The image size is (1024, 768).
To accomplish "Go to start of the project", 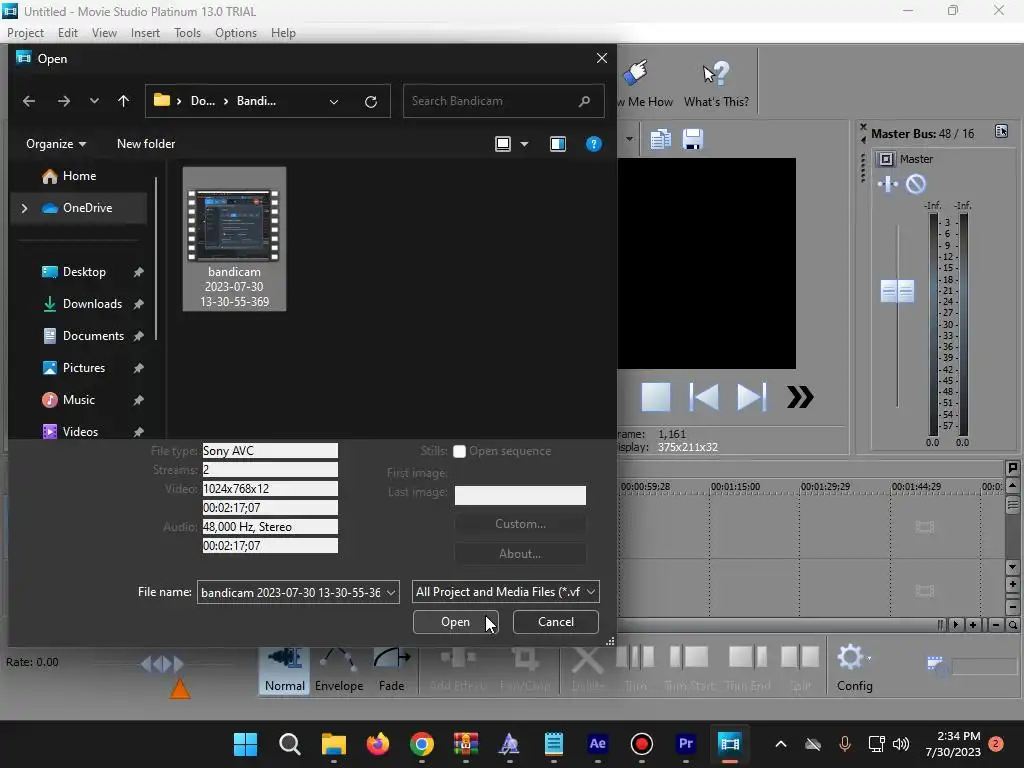I will pos(704,397).
